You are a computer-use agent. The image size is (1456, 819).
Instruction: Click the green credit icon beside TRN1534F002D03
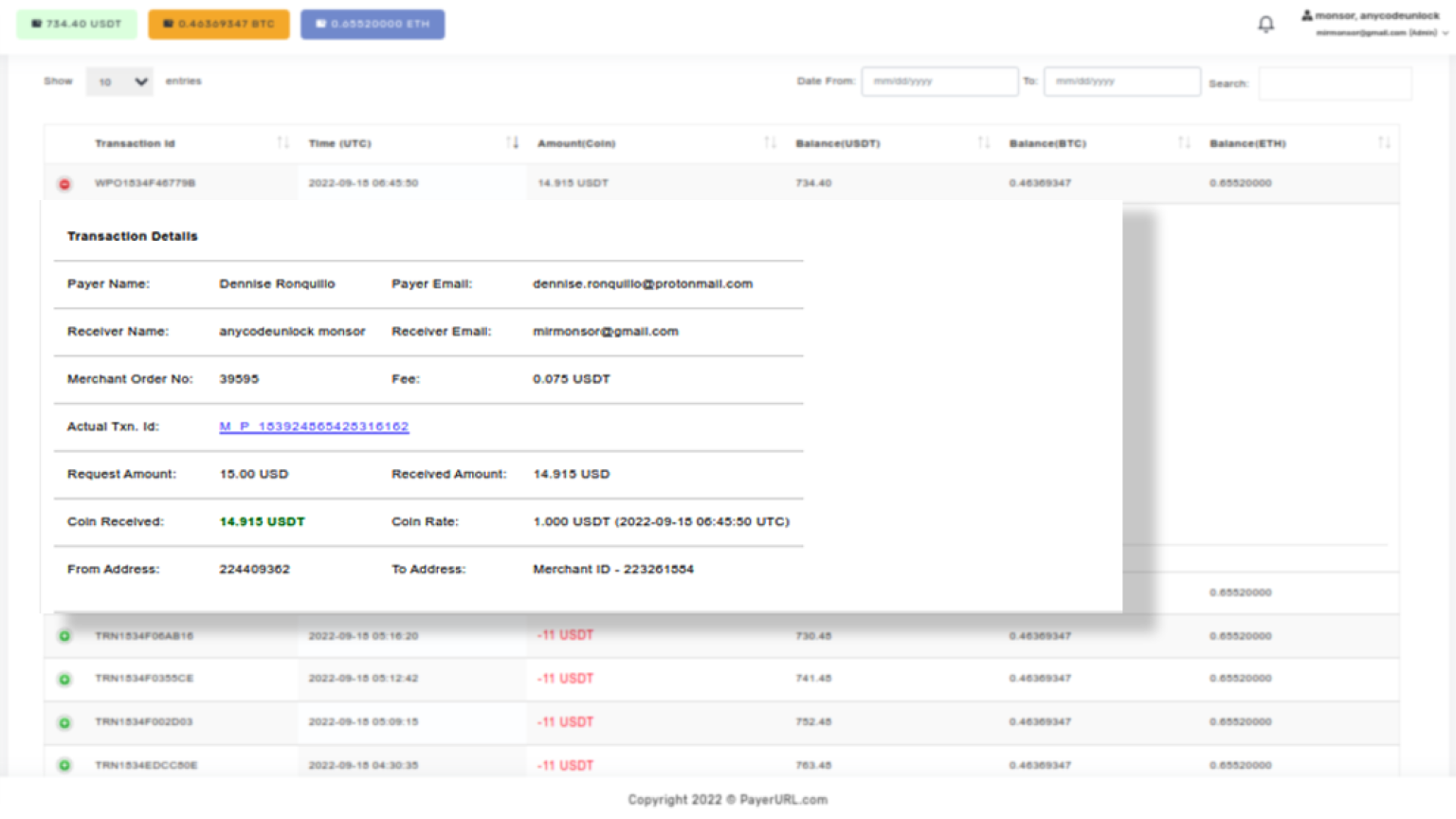(64, 721)
